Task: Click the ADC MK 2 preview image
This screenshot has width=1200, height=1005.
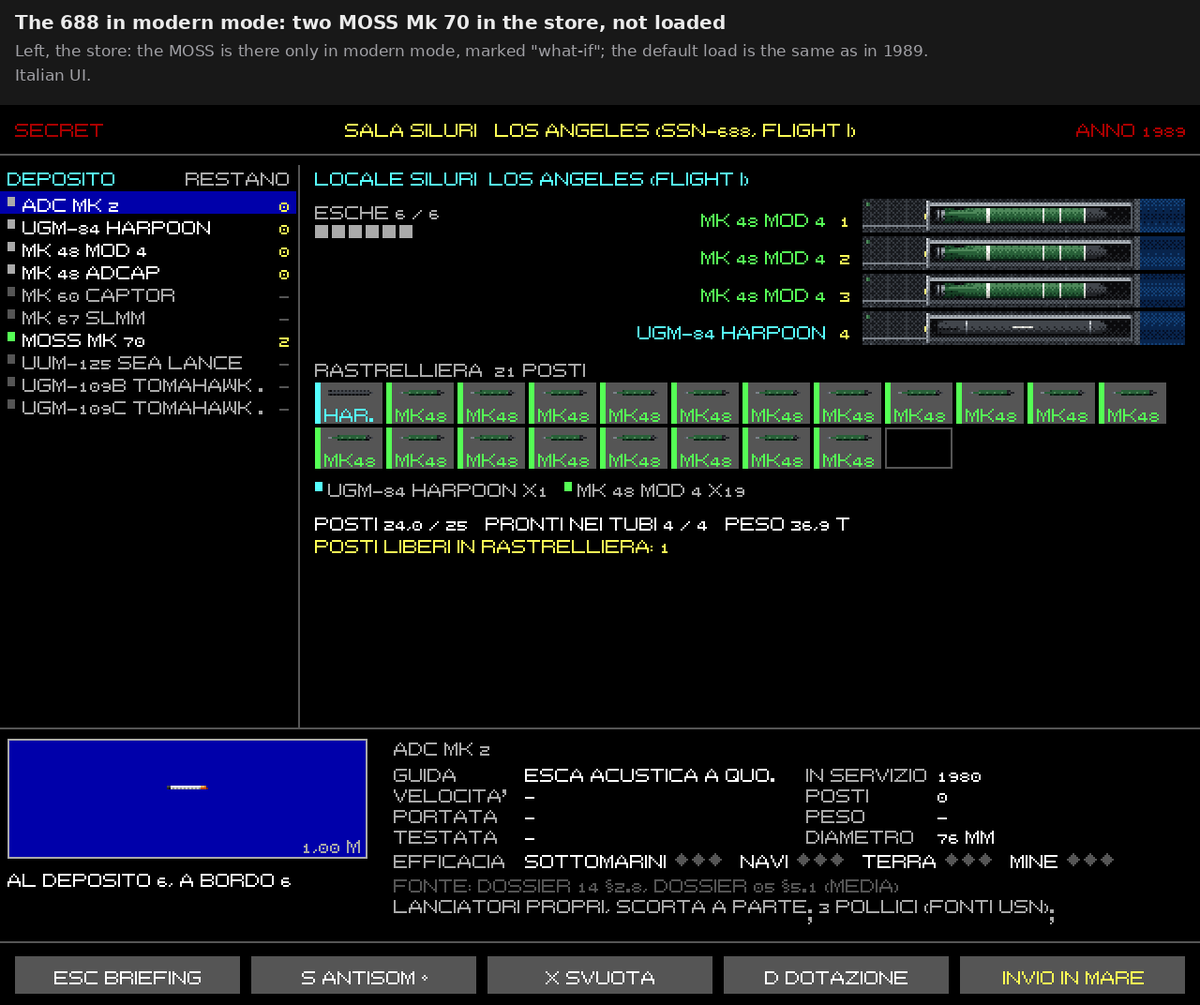Action: pyautogui.click(x=188, y=798)
